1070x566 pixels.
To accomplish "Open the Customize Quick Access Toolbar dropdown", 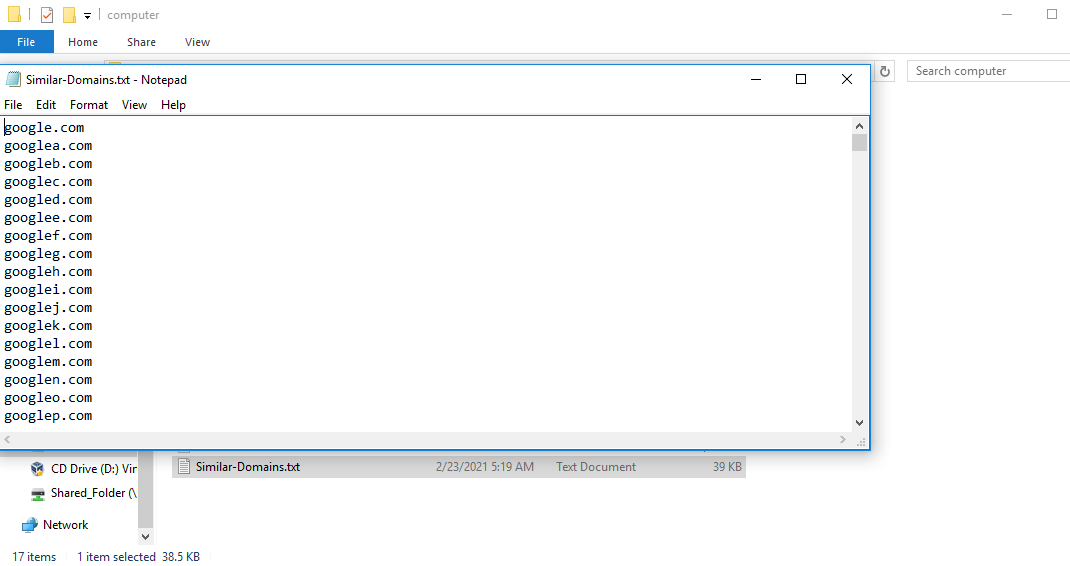I will click(87, 15).
